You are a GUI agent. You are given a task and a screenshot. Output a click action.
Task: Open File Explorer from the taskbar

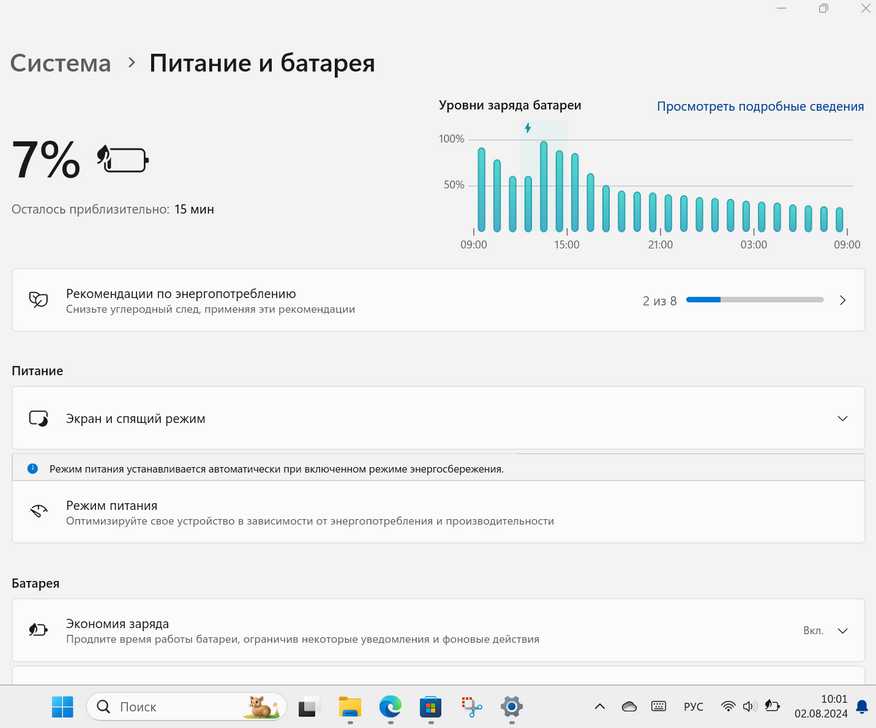click(349, 707)
